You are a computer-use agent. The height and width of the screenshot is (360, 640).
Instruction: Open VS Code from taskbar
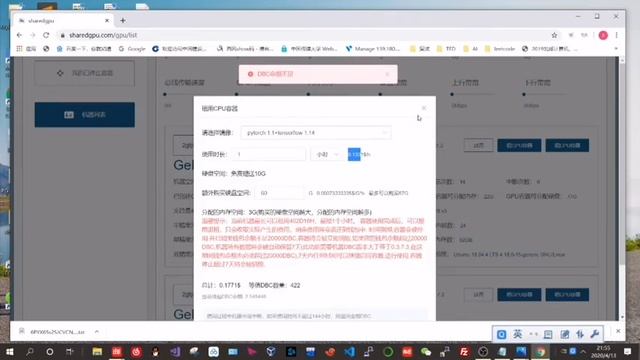pyautogui.click(x=349, y=351)
